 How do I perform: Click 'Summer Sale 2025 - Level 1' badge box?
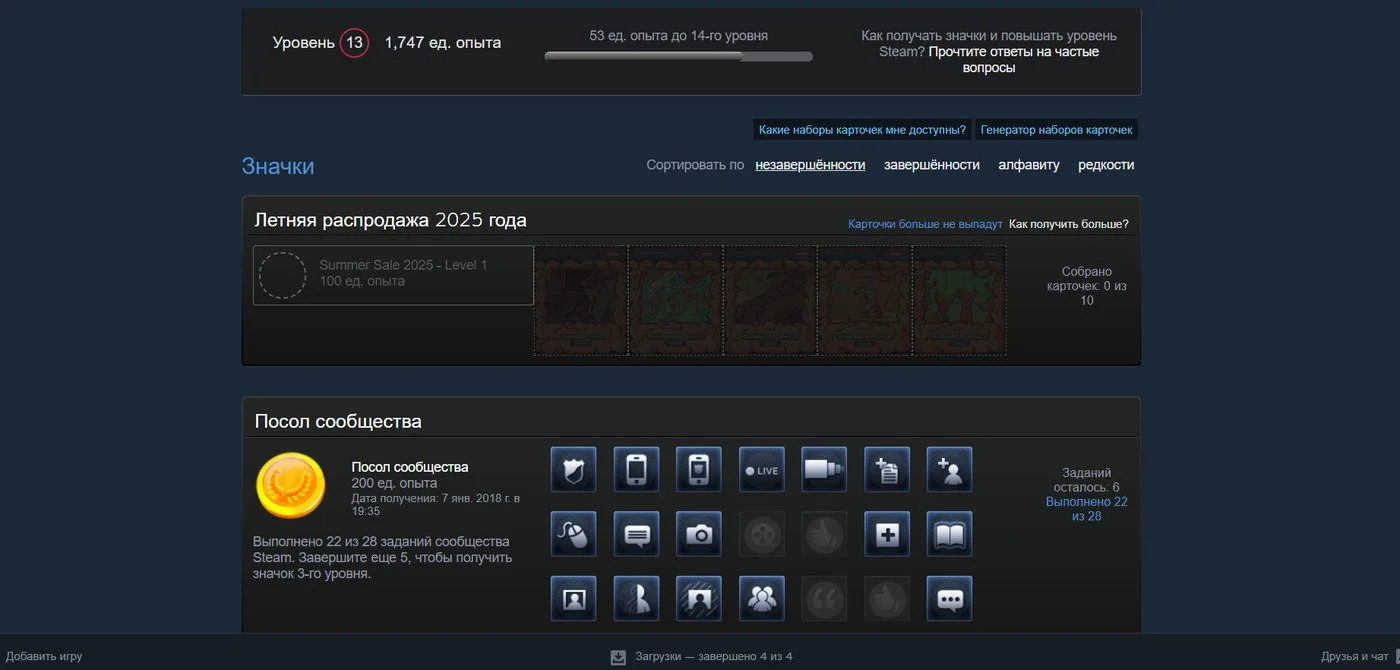[x=393, y=275]
